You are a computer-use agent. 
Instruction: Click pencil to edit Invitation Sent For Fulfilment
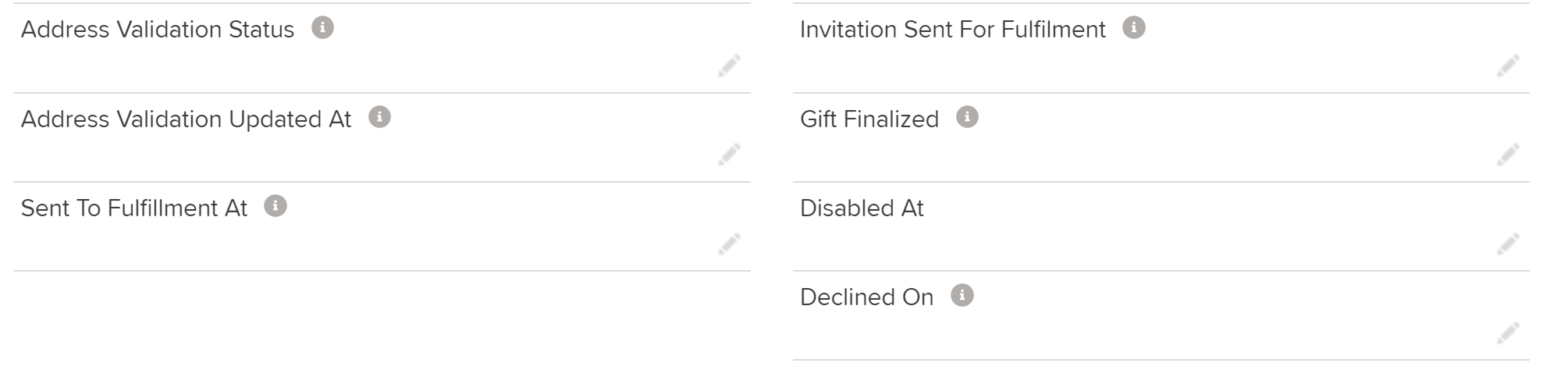click(1508, 66)
